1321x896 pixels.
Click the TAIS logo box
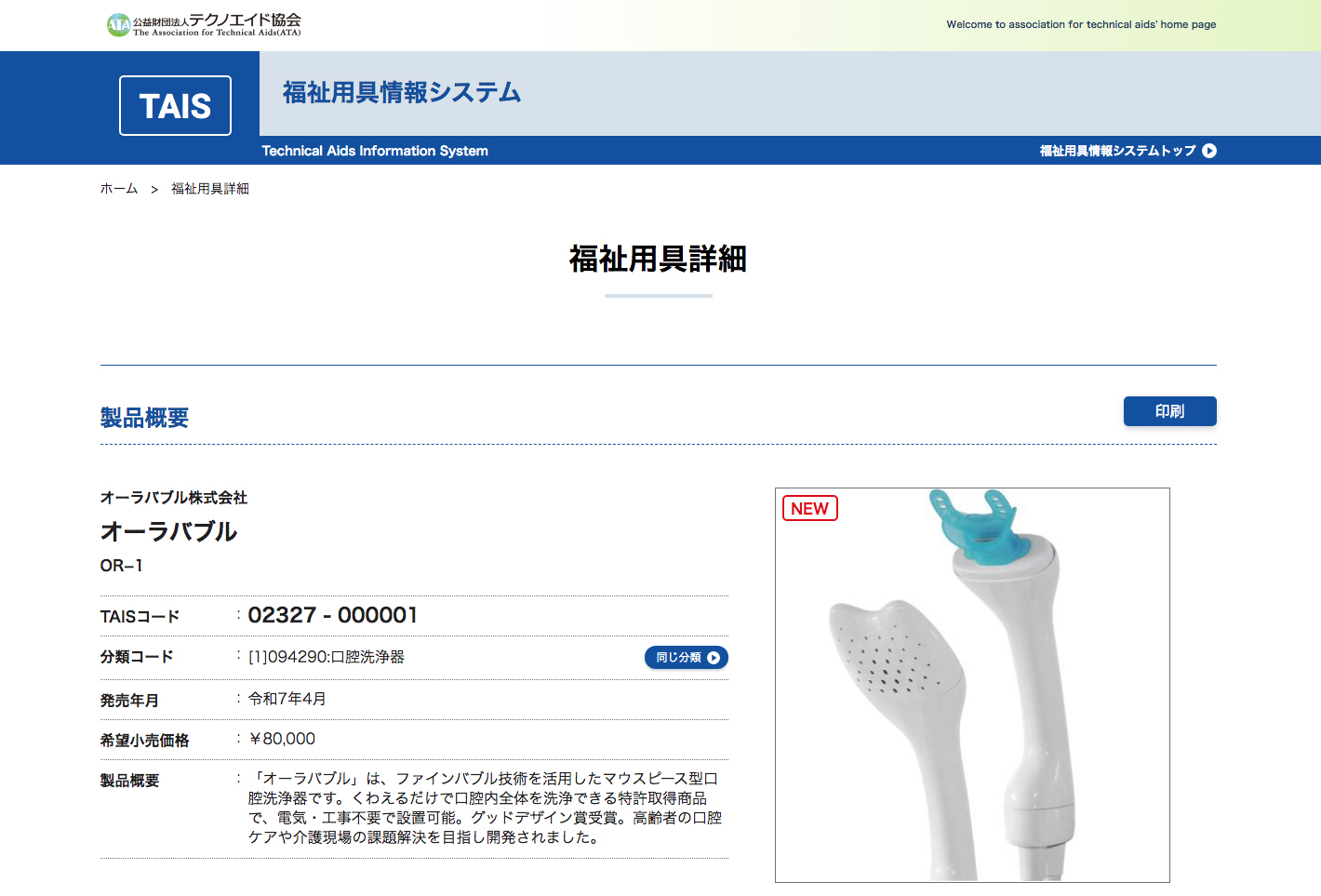175,106
